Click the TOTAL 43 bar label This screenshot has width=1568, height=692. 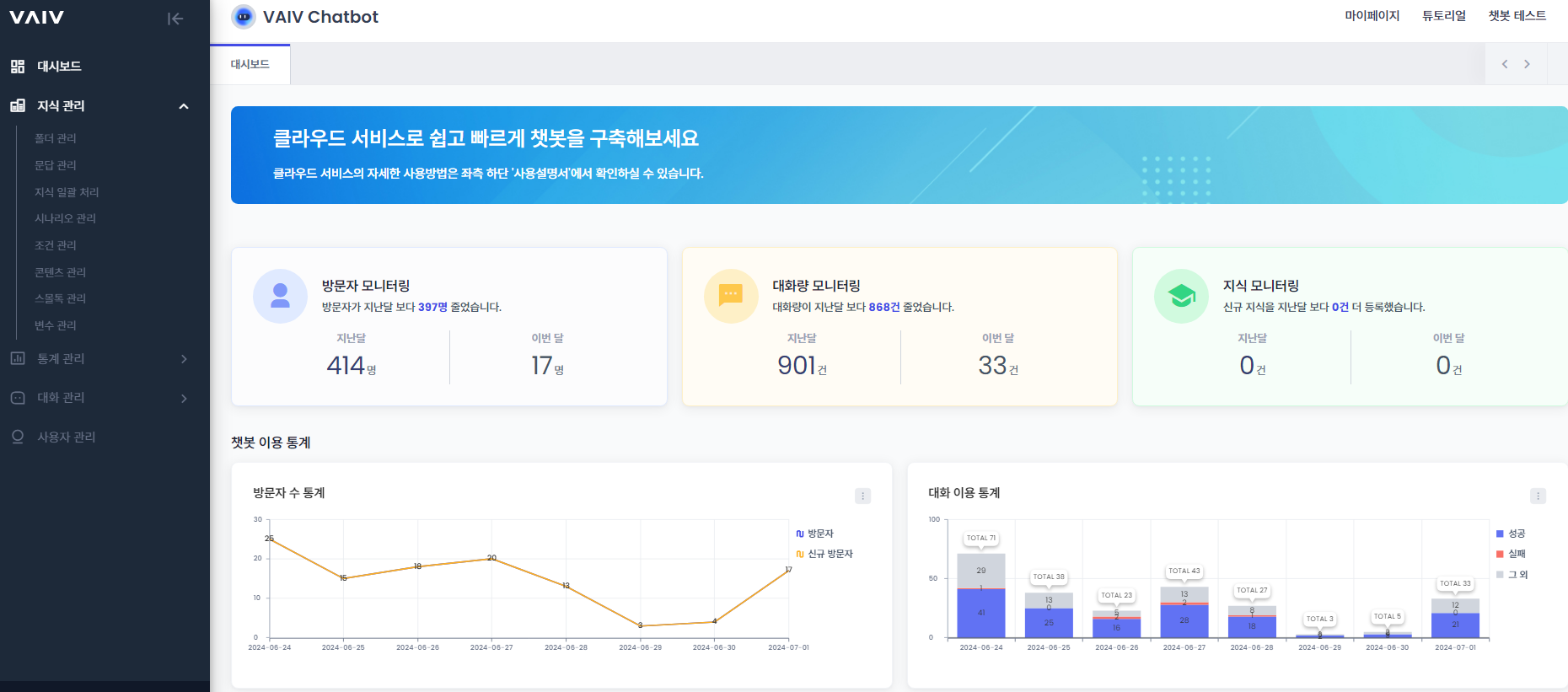1184,571
